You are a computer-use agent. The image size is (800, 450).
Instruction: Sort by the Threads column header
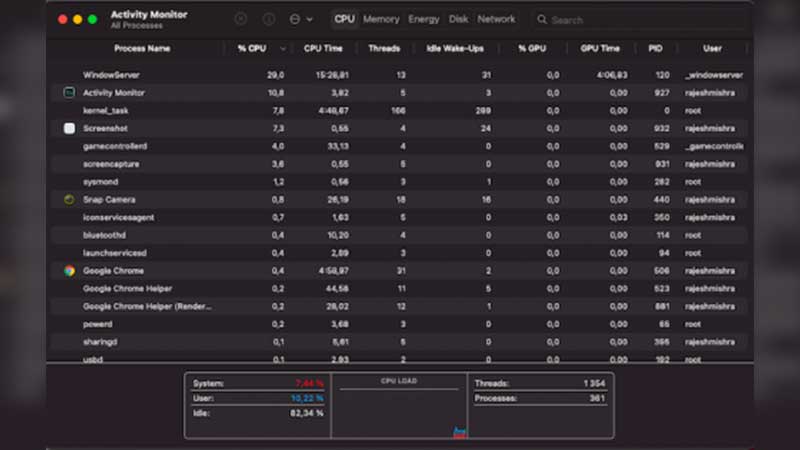[384, 48]
